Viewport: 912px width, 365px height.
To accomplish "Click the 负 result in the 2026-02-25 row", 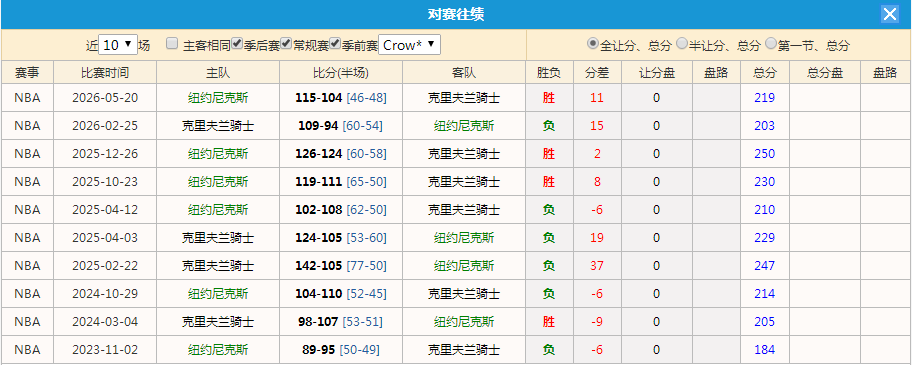I will coord(549,126).
